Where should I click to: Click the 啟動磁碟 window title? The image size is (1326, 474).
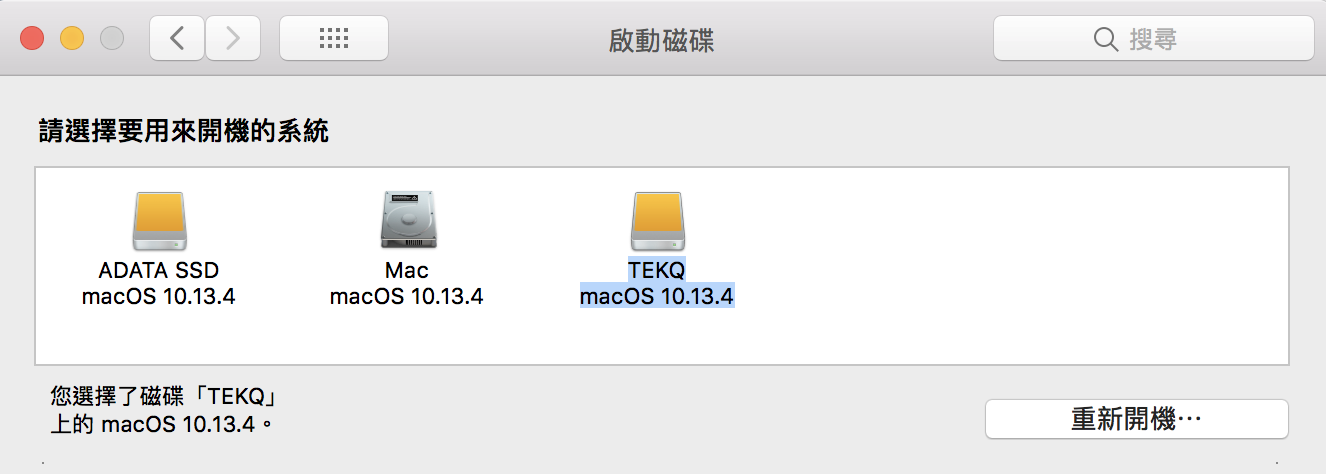(661, 40)
